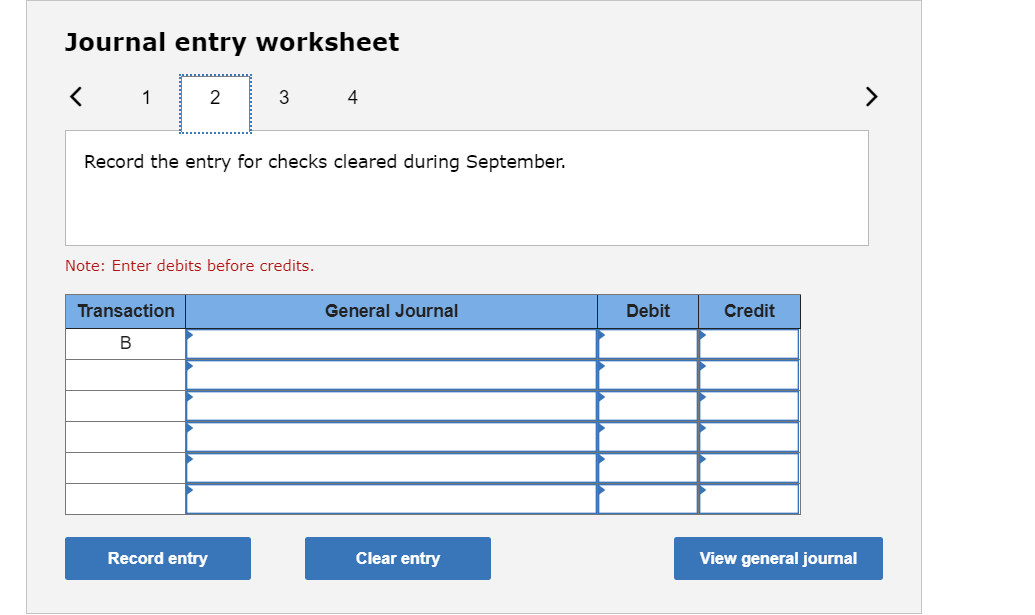The height and width of the screenshot is (615, 1035).
Task: Click Credit cell in last row
Action: pyautogui.click(x=749, y=499)
